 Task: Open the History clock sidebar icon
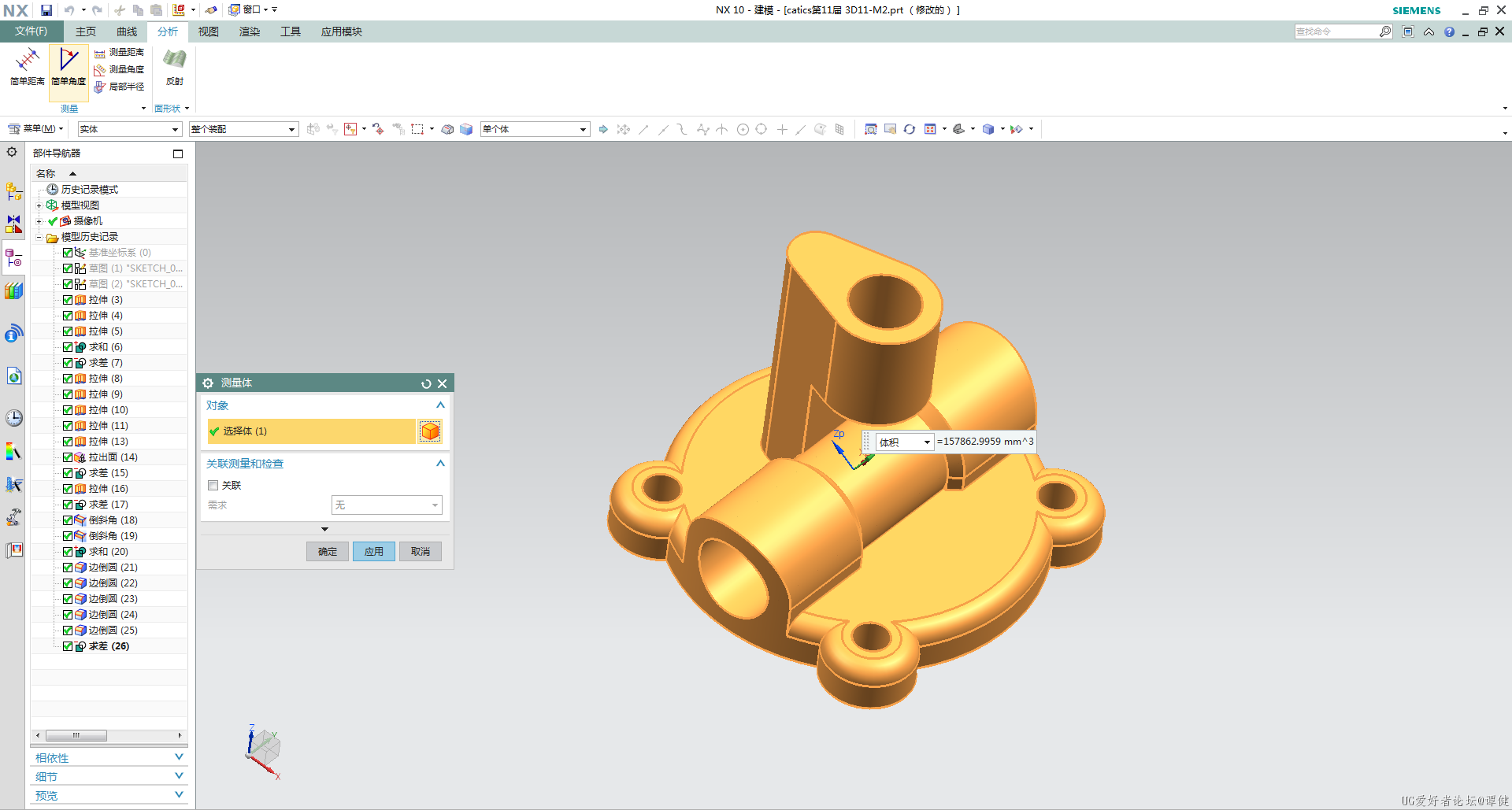pos(14,417)
